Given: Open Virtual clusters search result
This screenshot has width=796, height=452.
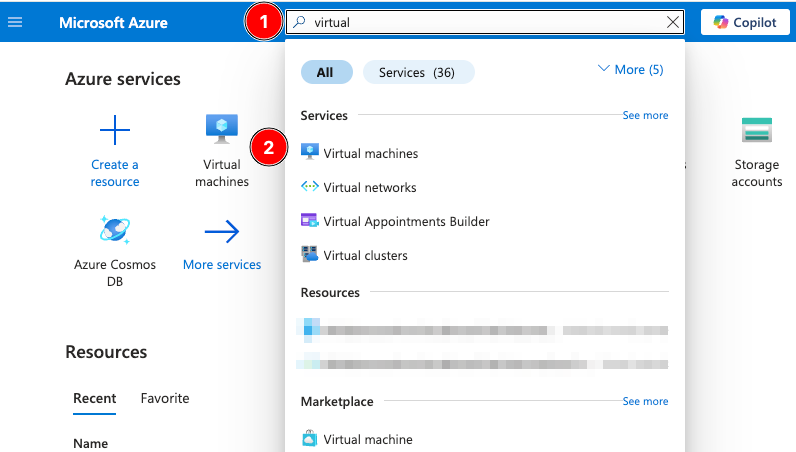Looking at the screenshot, I should click(365, 255).
